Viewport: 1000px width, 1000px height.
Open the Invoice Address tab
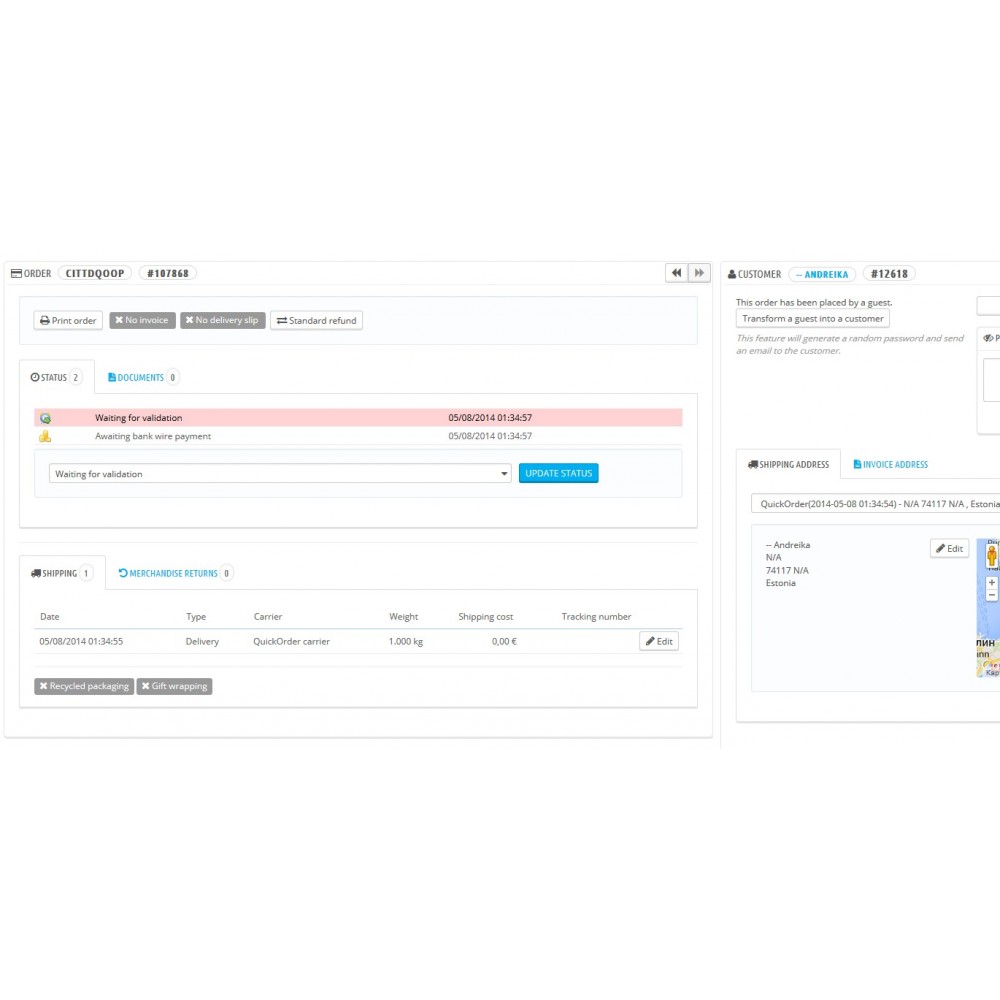[890, 464]
